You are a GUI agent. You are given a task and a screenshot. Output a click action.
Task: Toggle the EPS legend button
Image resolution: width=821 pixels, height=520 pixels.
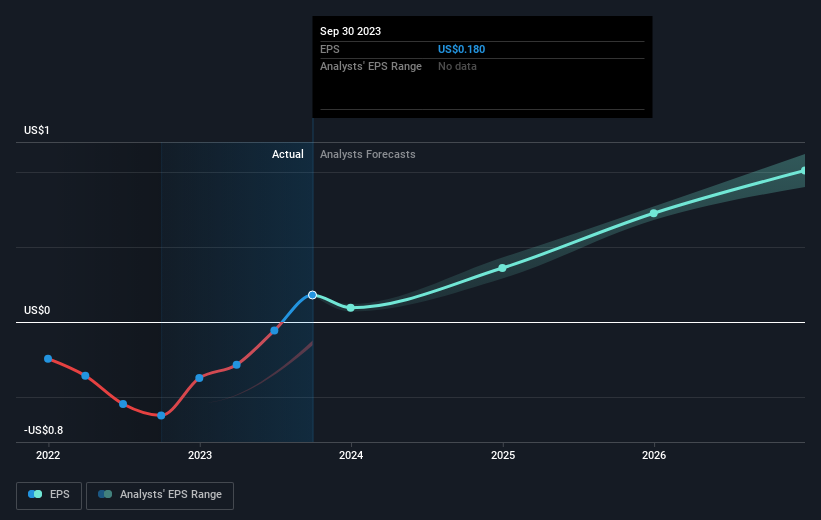pyautogui.click(x=49, y=495)
